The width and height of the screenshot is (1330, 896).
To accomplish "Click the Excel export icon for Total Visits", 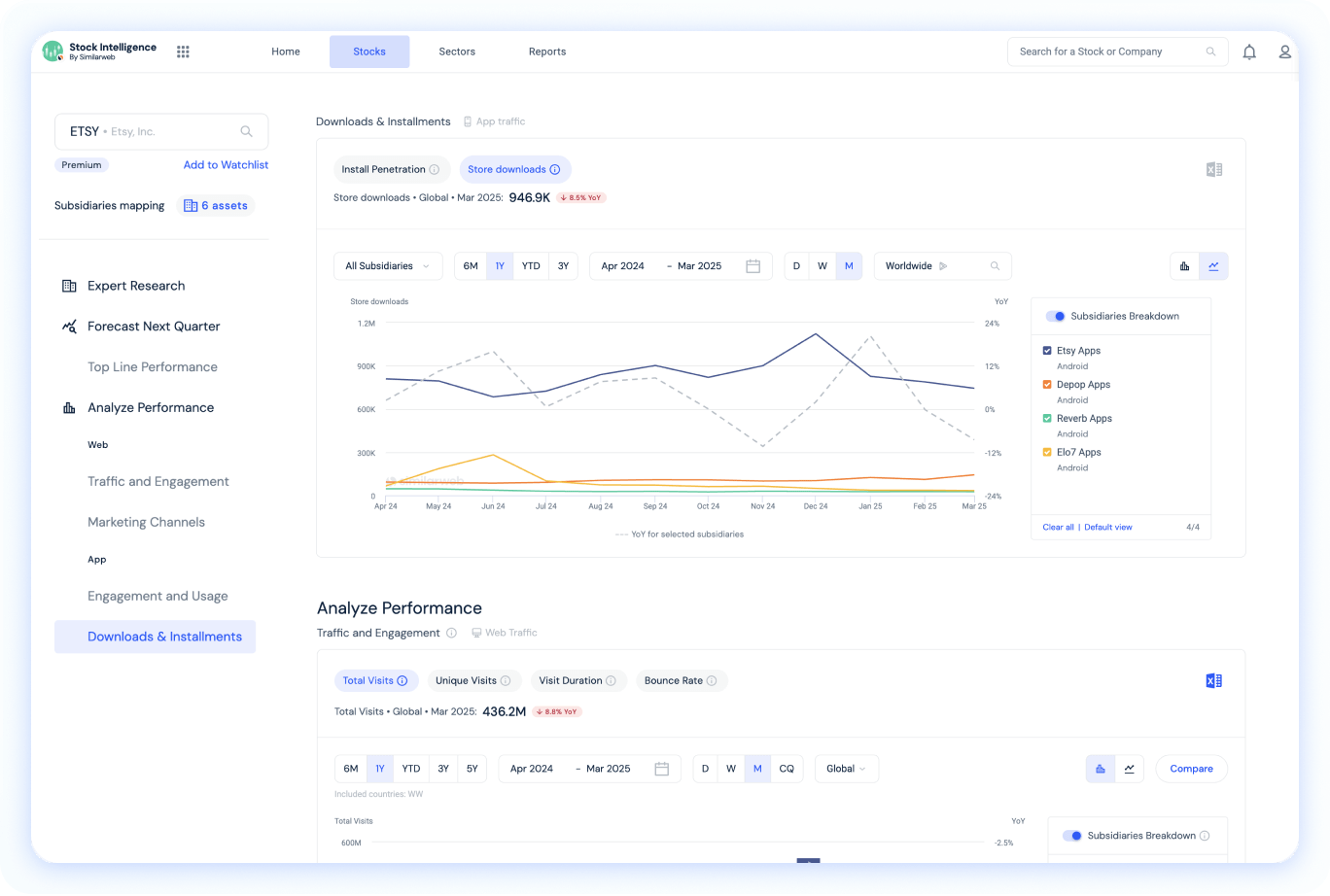I will click(1213, 680).
